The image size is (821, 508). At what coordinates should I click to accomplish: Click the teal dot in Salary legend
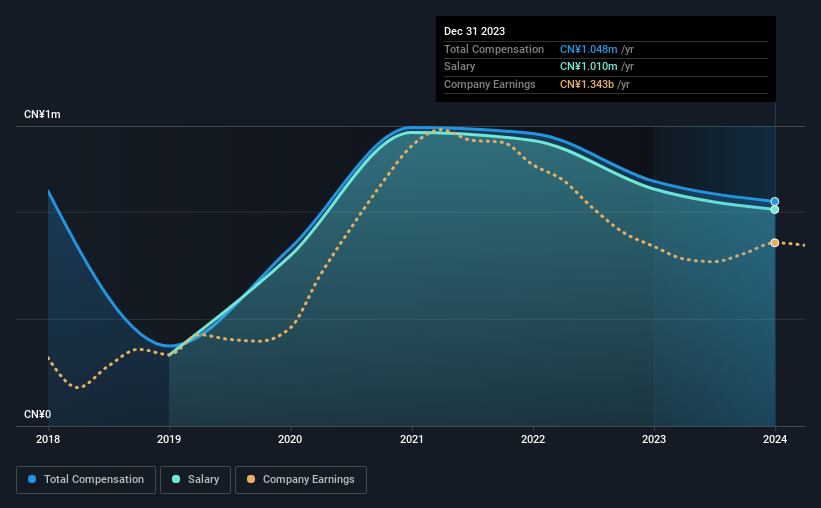[176, 479]
